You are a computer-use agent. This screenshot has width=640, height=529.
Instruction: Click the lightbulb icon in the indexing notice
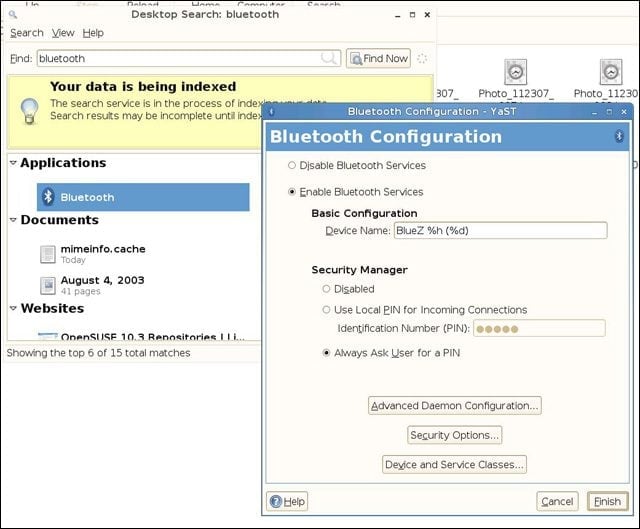(30, 111)
